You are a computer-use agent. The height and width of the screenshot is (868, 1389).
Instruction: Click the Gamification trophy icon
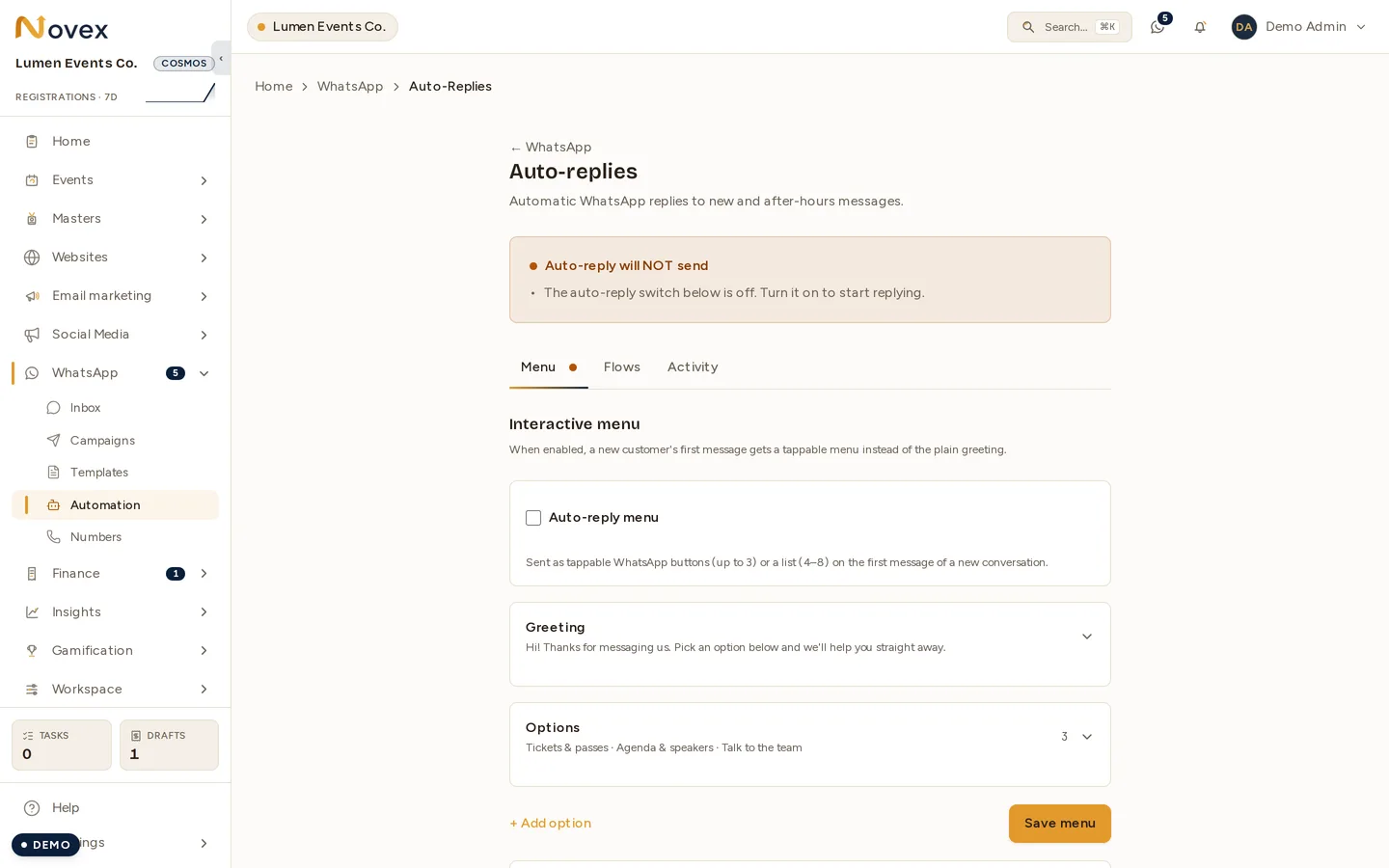point(32,651)
